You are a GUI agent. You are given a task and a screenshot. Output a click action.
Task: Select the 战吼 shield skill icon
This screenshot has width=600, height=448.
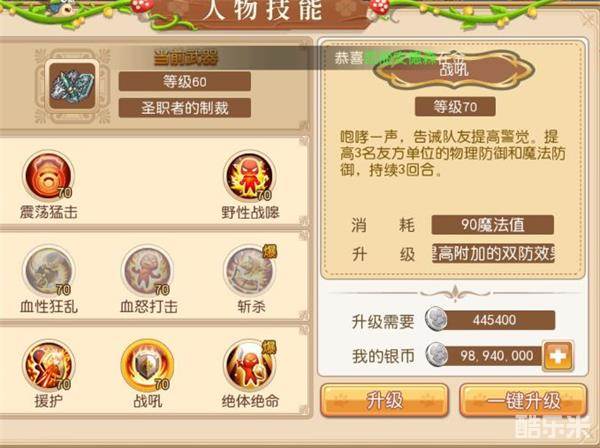pos(147,365)
